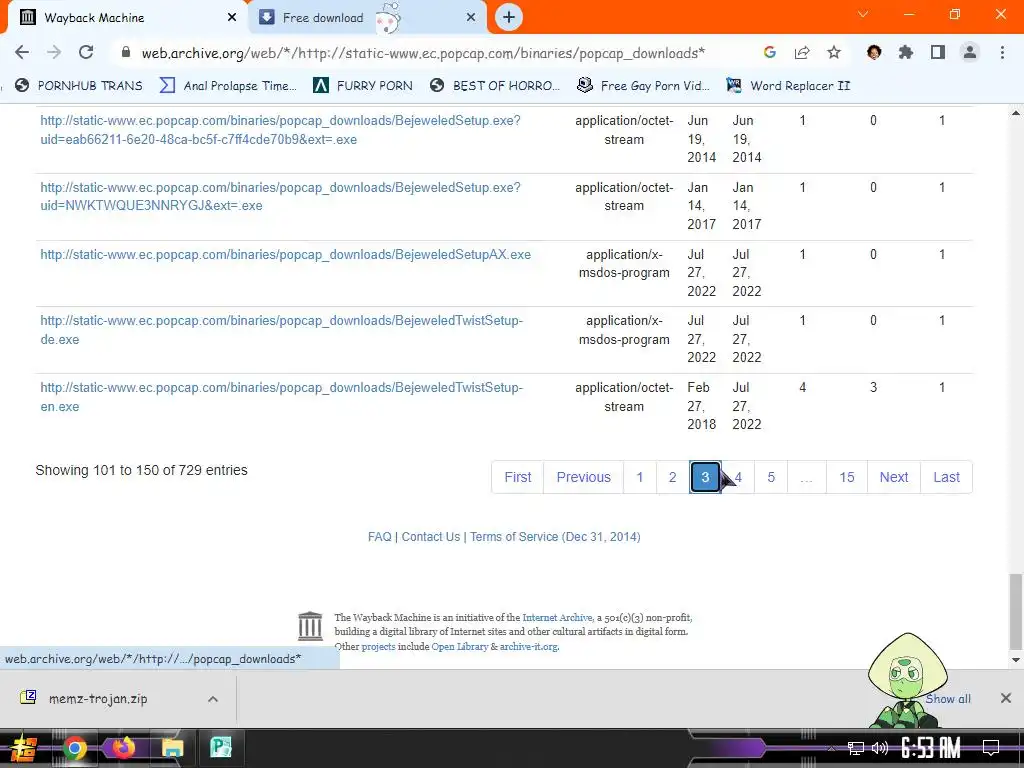The image size is (1024, 768).
Task: Open the notification center icon
Action: coord(991,748)
